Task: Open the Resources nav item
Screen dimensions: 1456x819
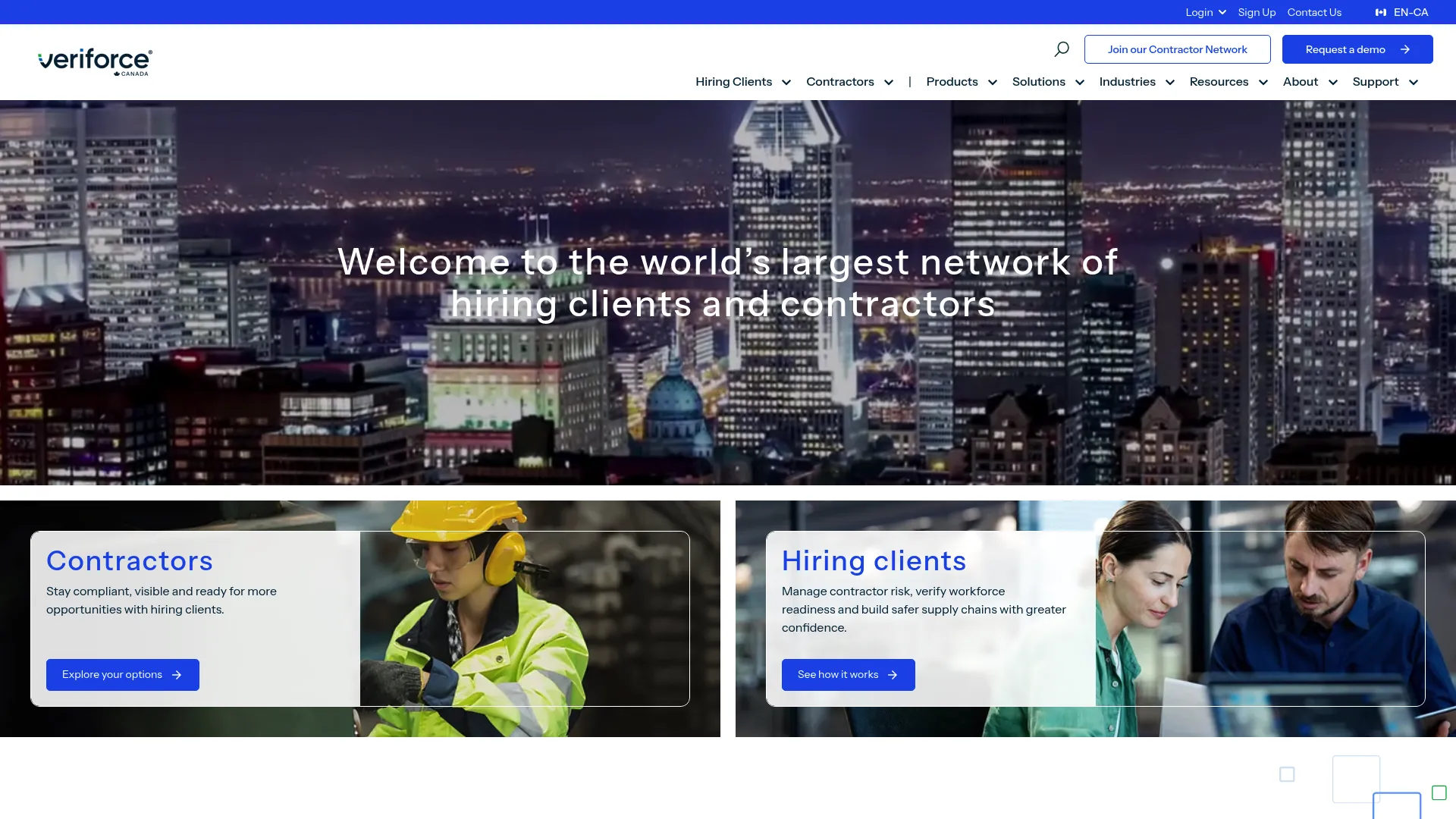Action: click(1219, 82)
